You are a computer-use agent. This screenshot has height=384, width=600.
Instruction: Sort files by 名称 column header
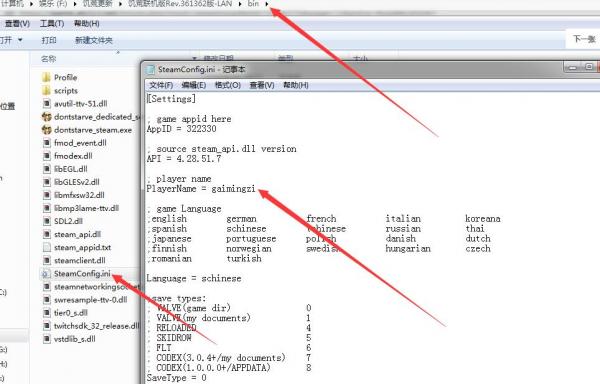pyautogui.click(x=49, y=59)
